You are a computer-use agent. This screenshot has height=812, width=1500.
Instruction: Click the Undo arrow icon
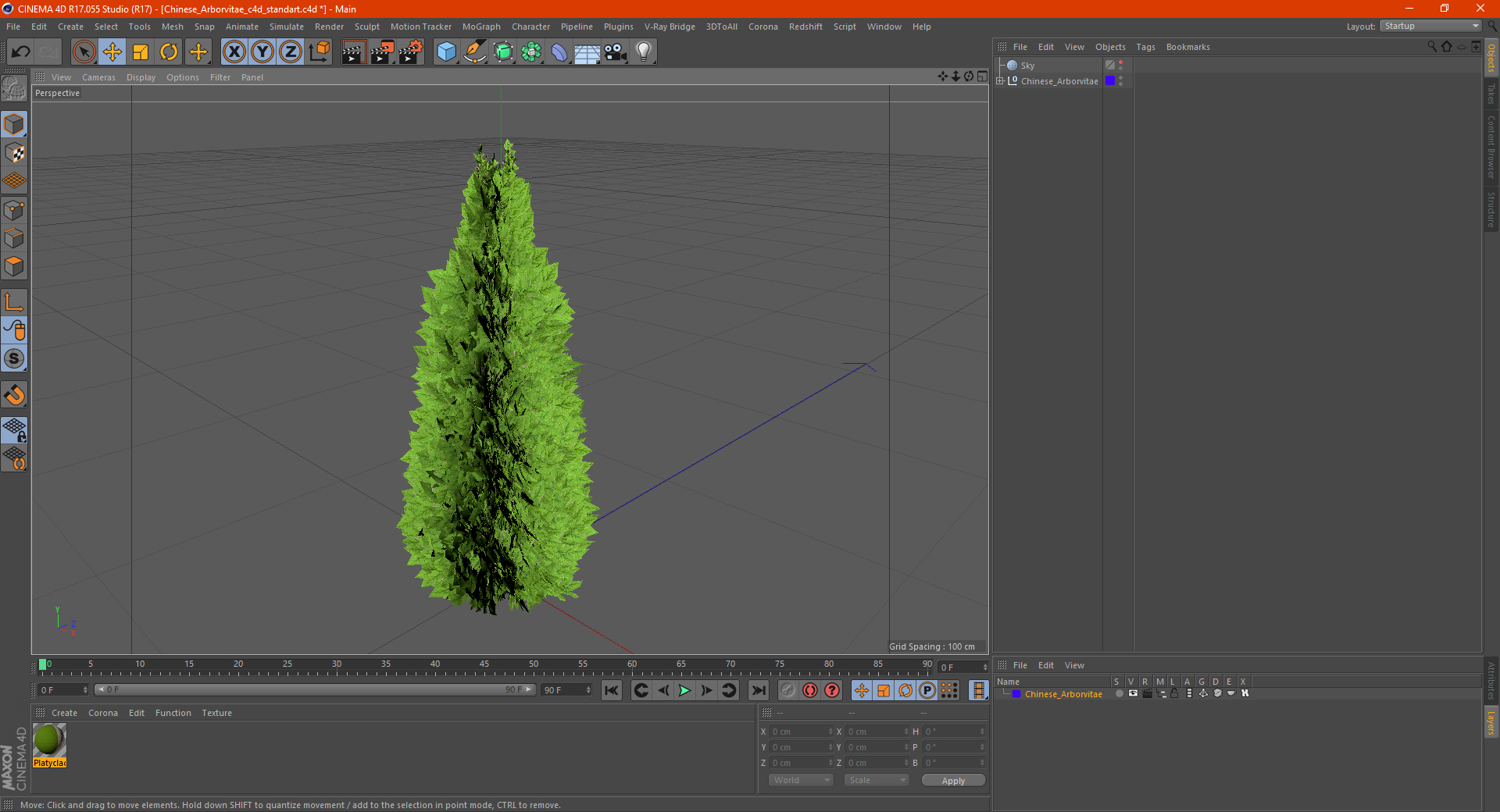(x=20, y=52)
